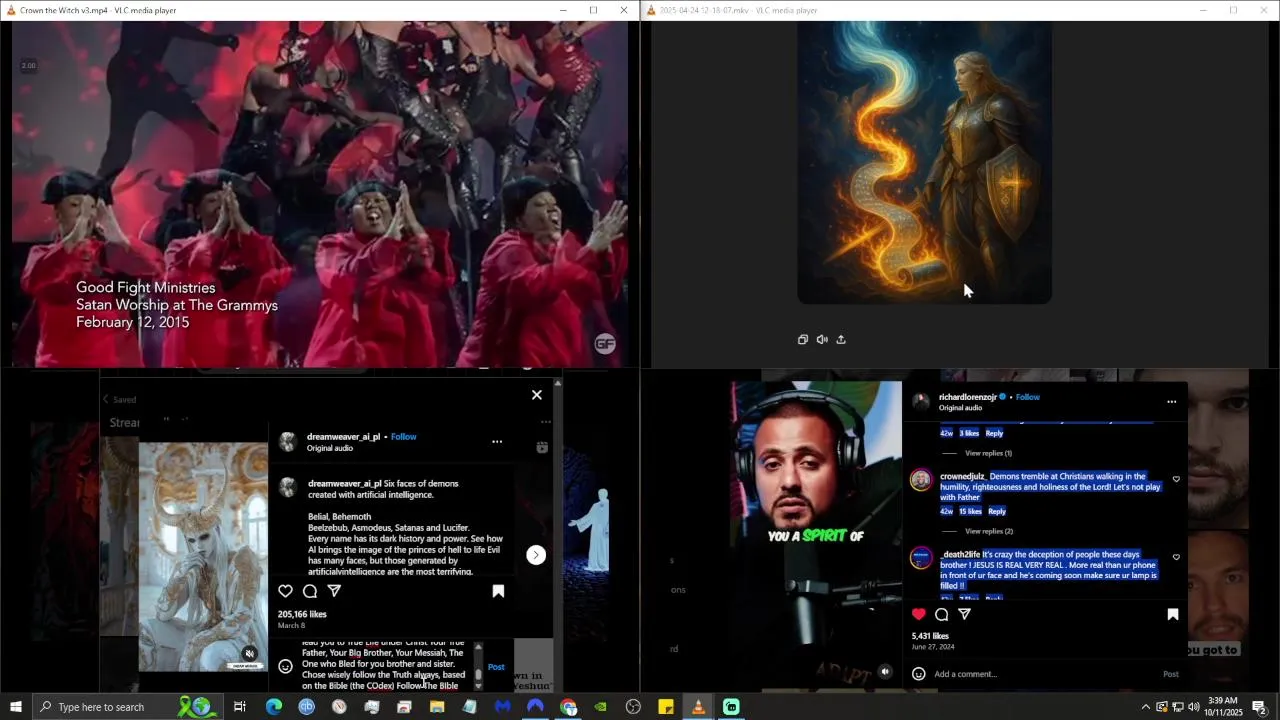This screenshot has height=720, width=1280.
Task: Click the Satan Worship at The Grammys video
Action: coord(320,194)
